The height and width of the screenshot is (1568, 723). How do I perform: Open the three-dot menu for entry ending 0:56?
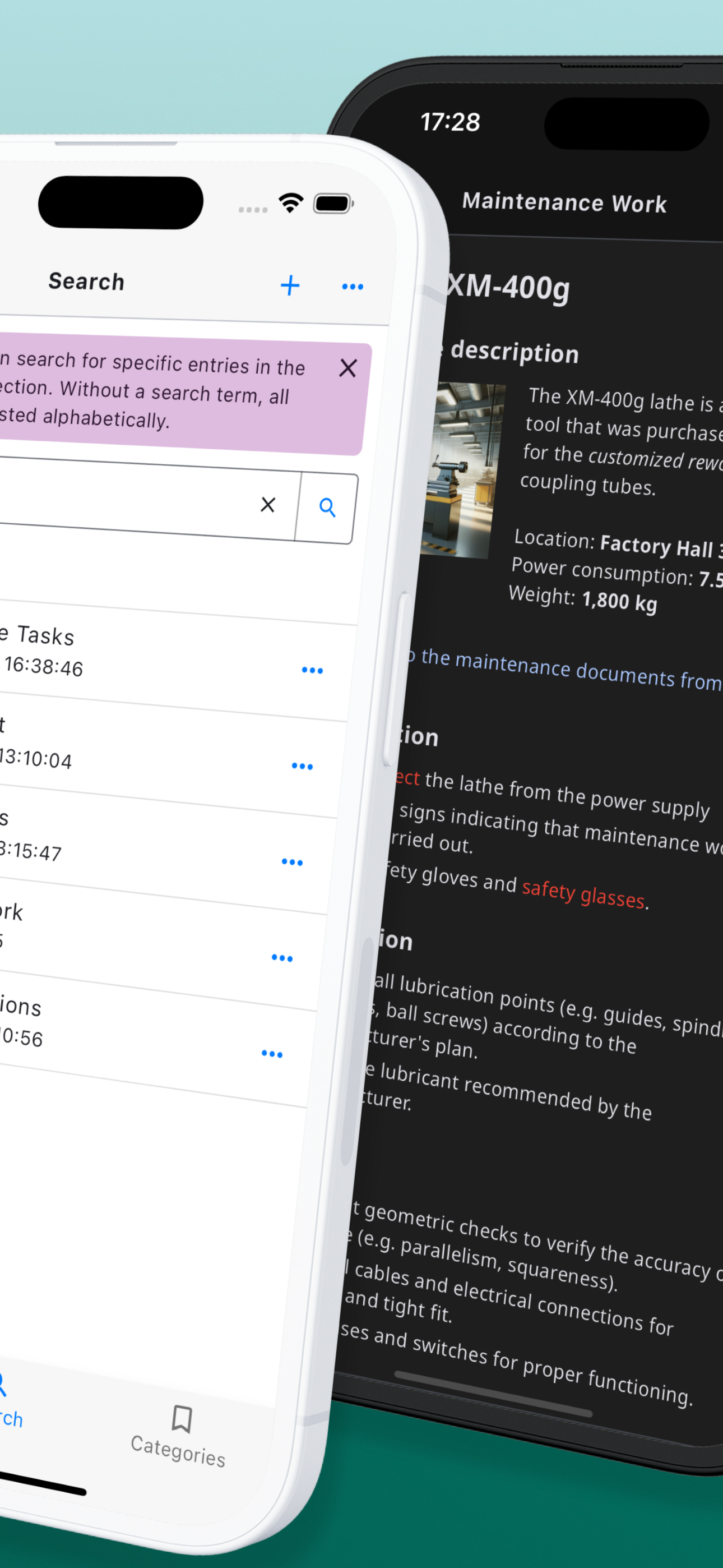[x=272, y=1054]
